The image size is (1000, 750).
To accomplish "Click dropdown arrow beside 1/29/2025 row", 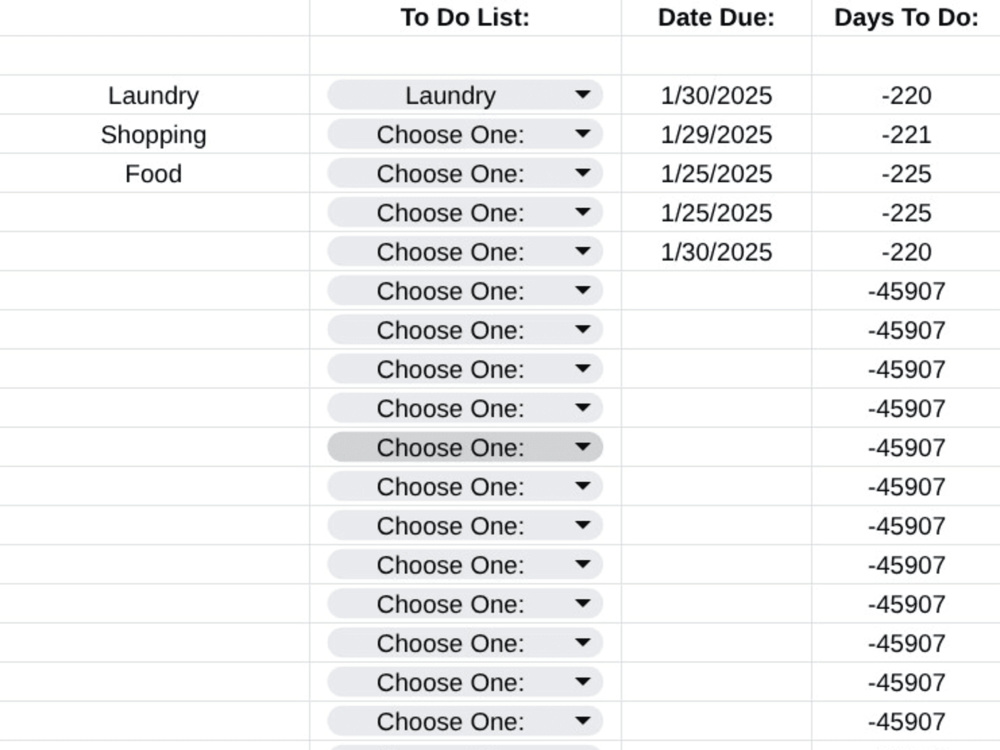I will tap(582, 135).
